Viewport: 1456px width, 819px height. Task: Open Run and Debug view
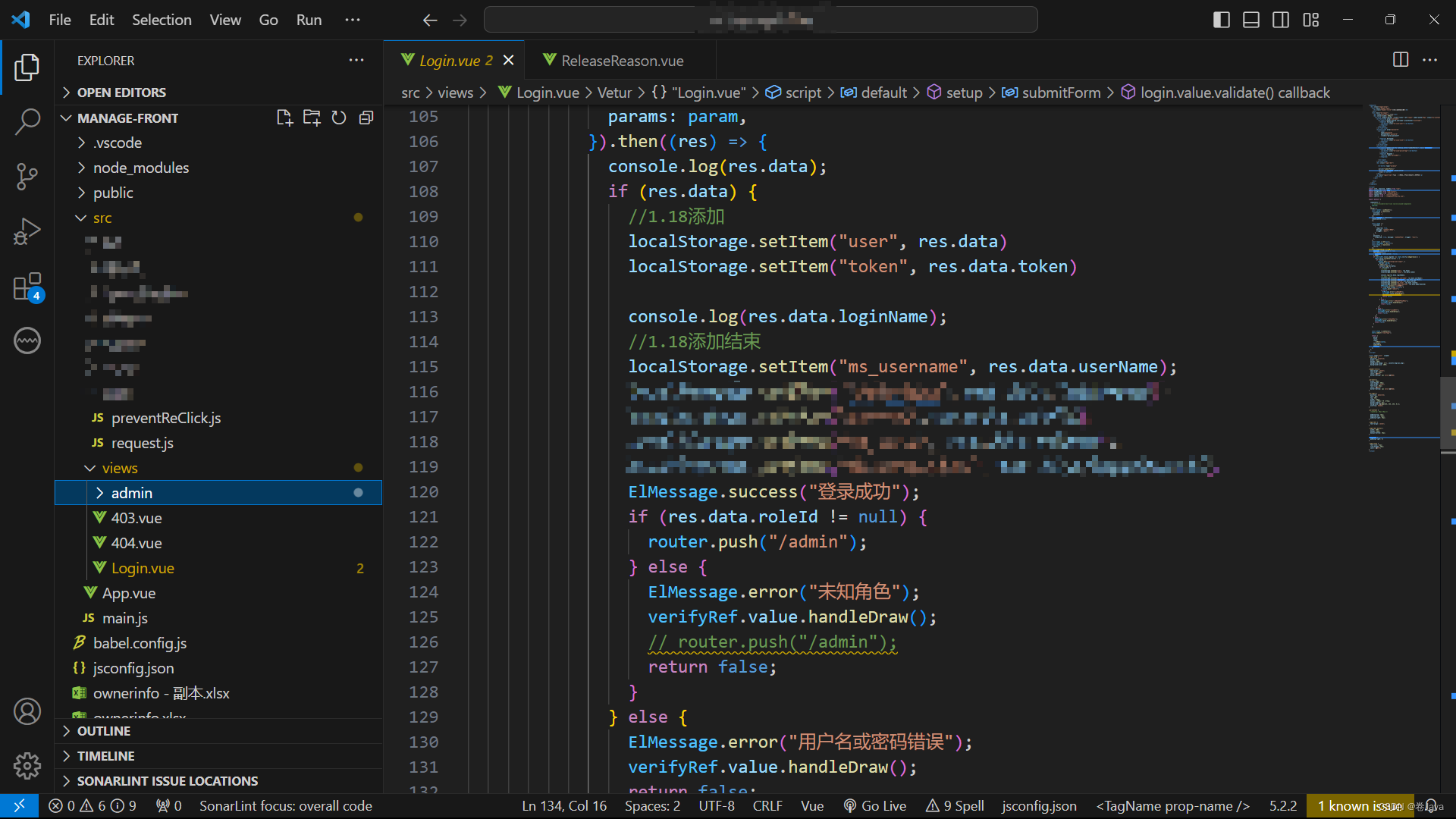(27, 231)
